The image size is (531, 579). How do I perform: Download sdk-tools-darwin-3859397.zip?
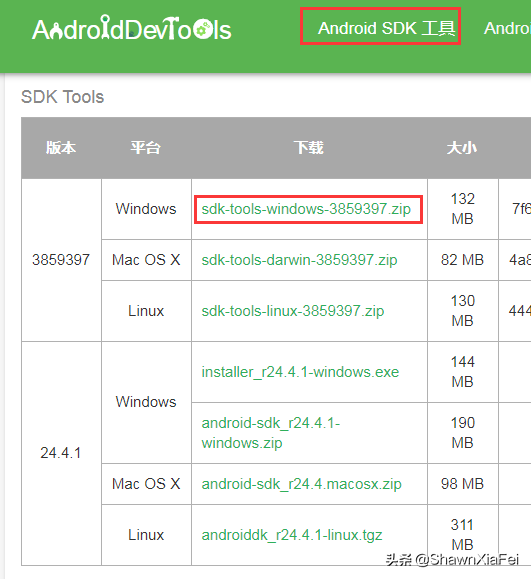tap(299, 260)
